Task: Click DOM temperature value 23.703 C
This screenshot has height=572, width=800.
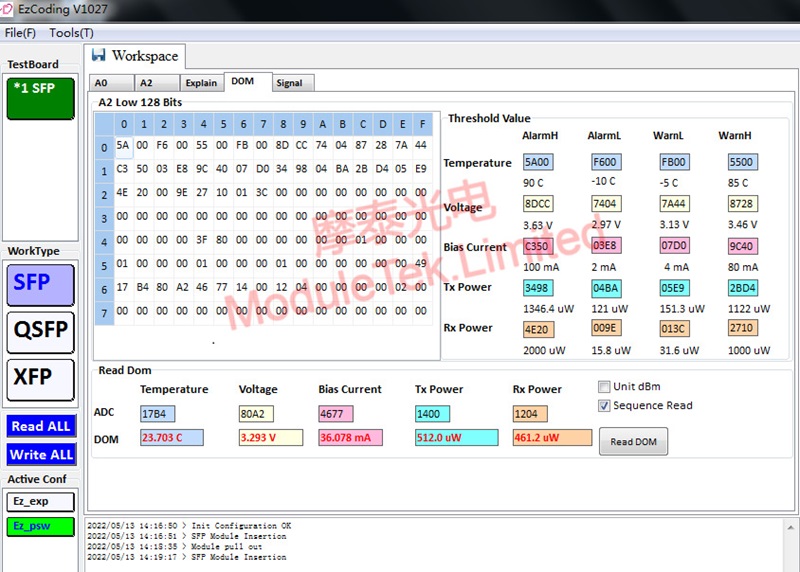Action: [171, 438]
